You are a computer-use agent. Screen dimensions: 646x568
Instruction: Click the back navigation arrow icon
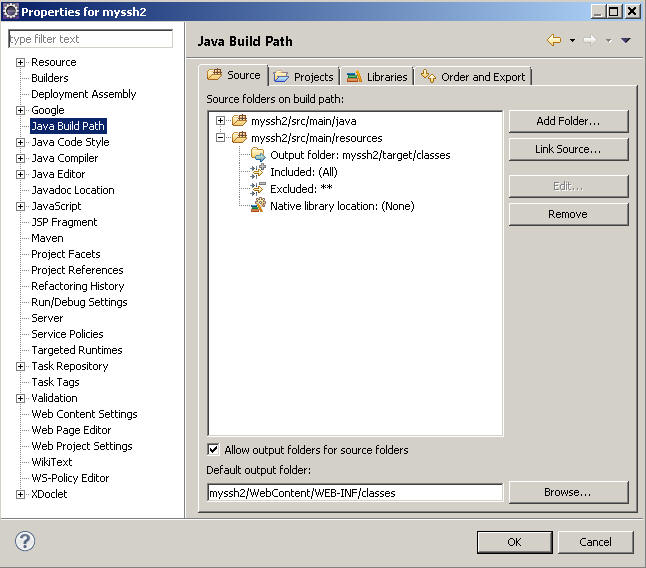pos(554,40)
